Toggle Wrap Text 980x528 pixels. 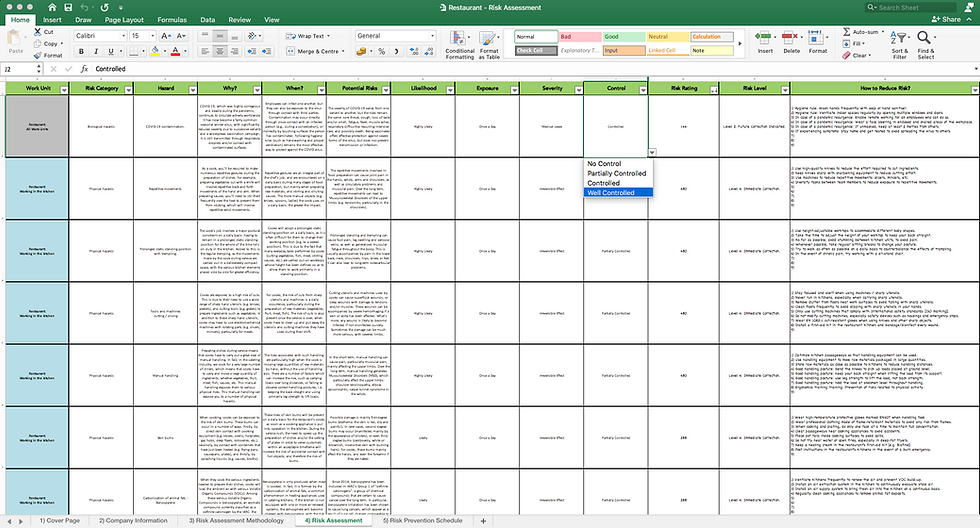[307, 36]
